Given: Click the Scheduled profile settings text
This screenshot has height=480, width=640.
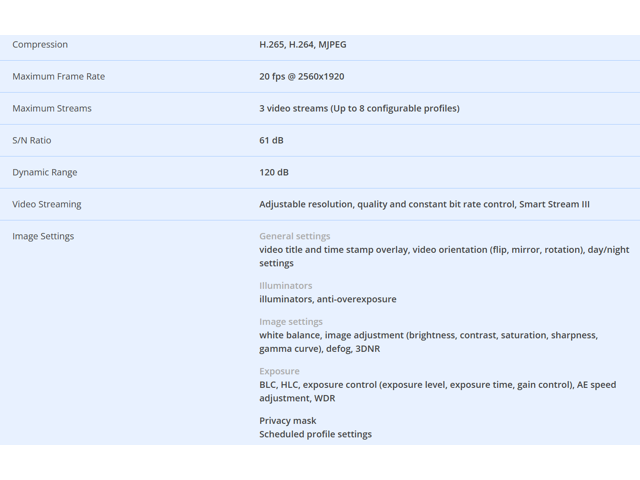Looking at the screenshot, I should point(315,434).
